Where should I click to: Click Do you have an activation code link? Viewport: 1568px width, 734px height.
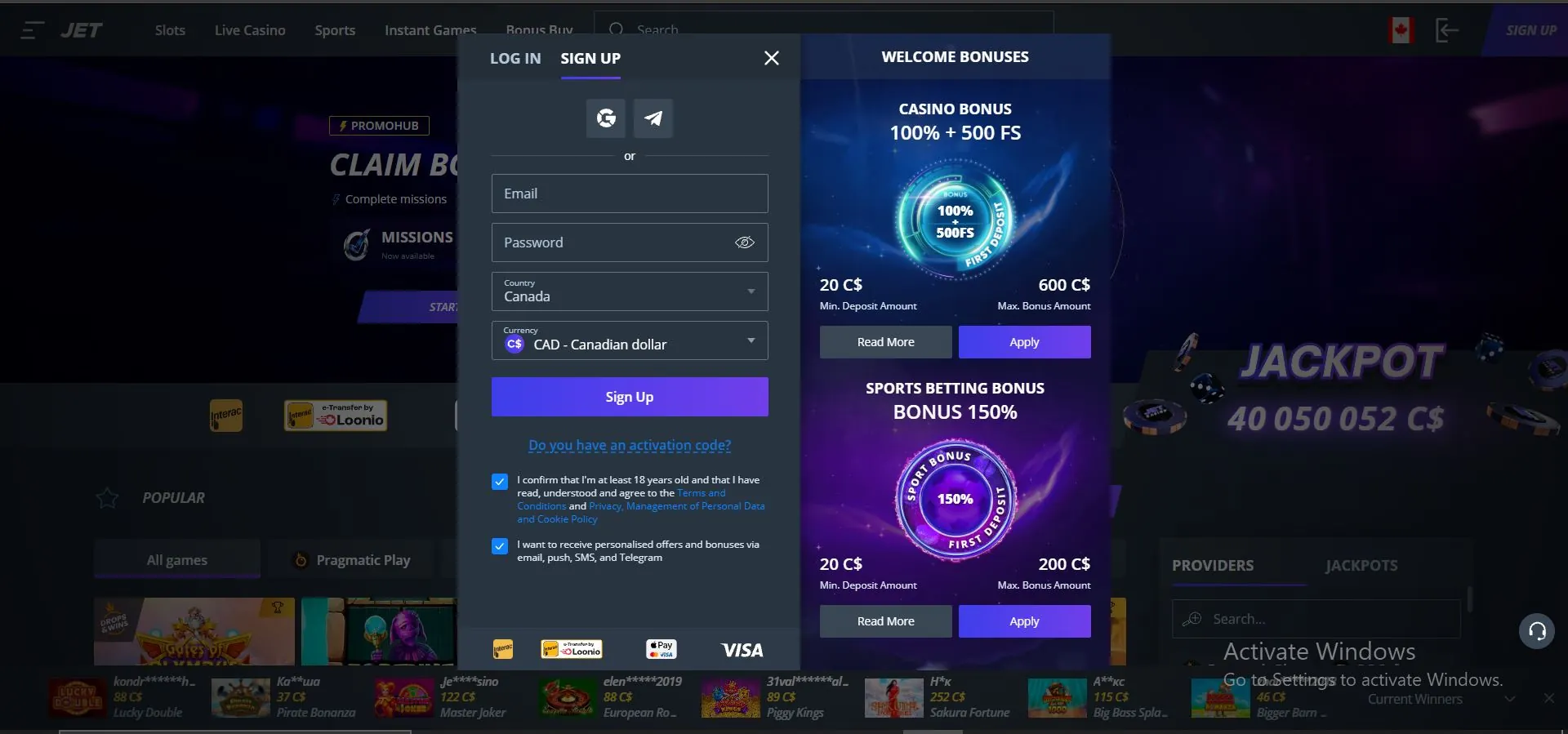[x=630, y=445]
